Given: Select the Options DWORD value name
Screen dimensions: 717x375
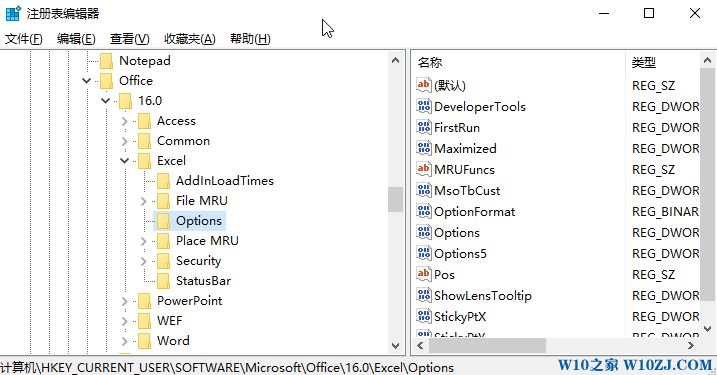Looking at the screenshot, I should (457, 232).
